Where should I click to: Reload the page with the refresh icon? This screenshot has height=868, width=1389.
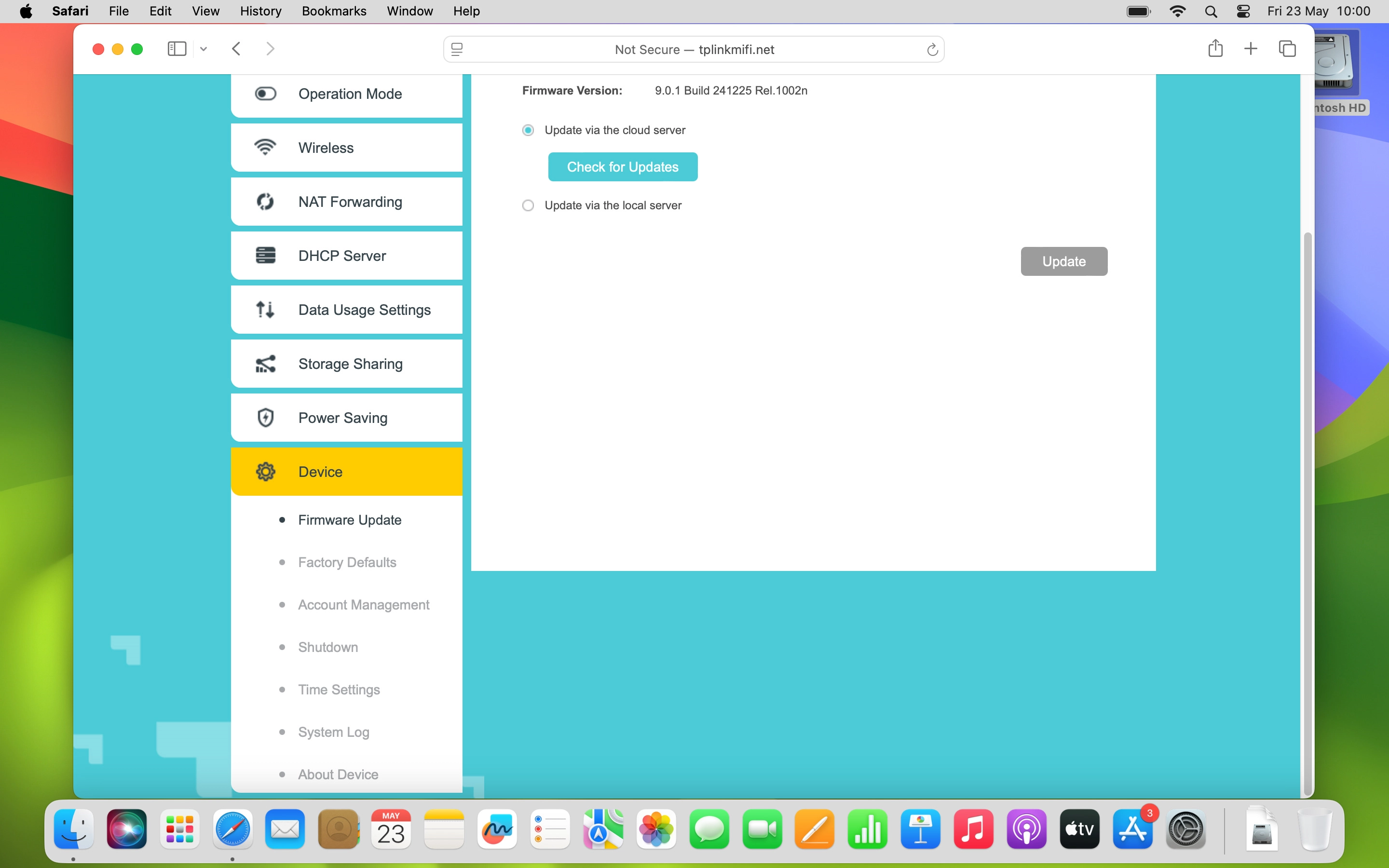(x=932, y=49)
